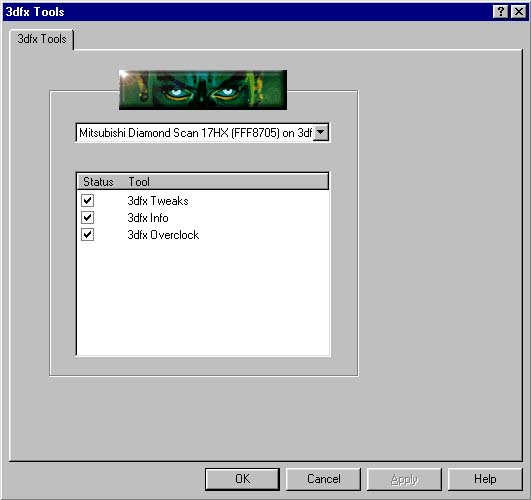Click the green eyes 3dfx banner image
The height and width of the screenshot is (500, 531).
203,90
